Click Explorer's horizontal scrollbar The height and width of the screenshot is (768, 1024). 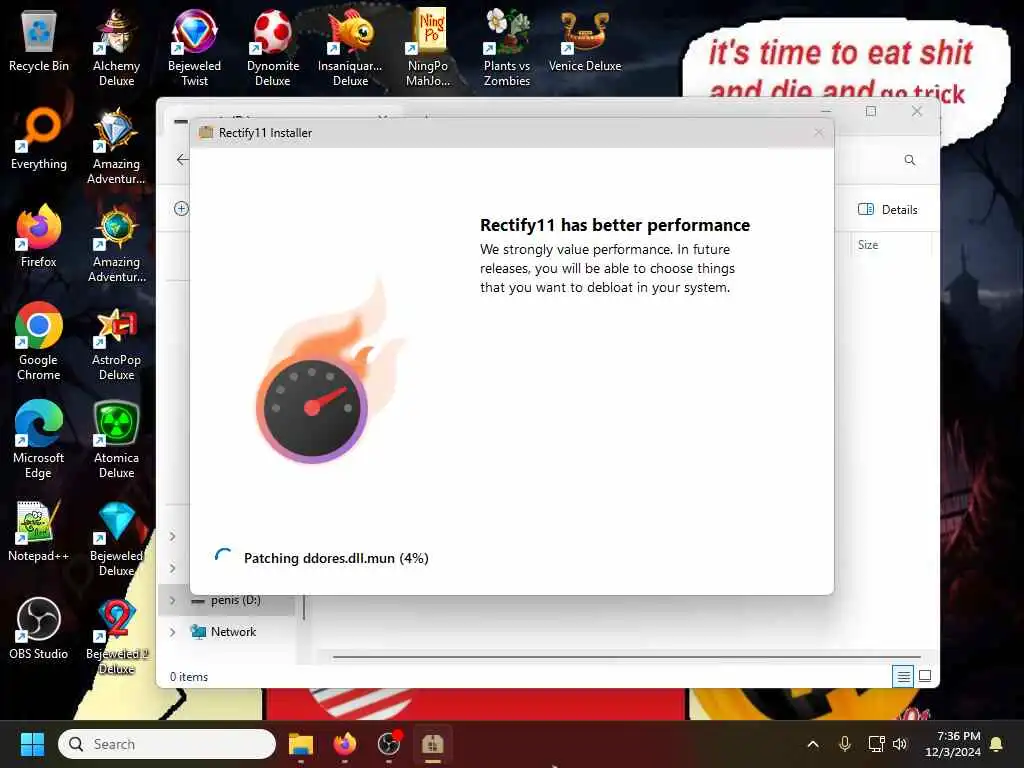626,656
